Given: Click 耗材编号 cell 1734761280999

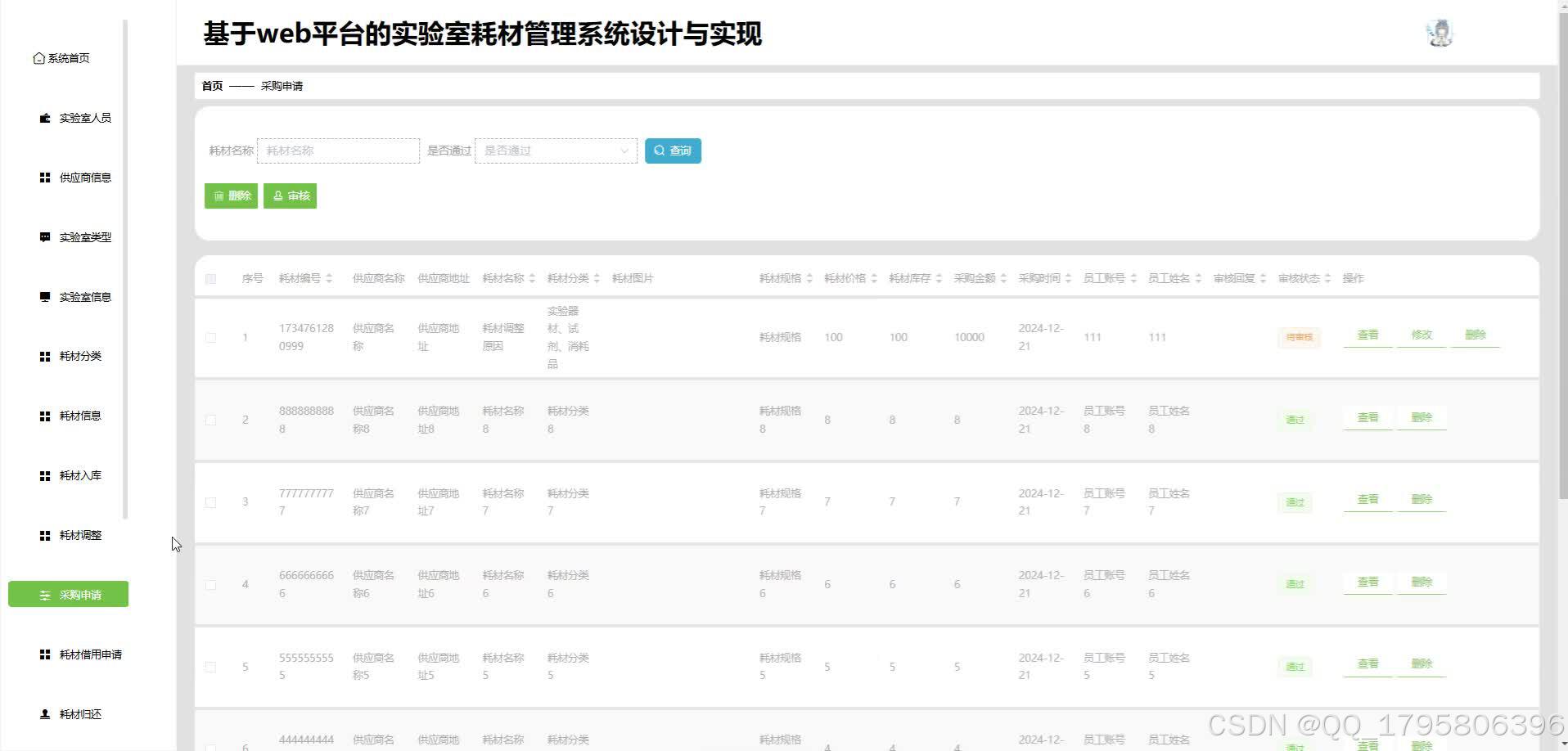Looking at the screenshot, I should point(306,337).
